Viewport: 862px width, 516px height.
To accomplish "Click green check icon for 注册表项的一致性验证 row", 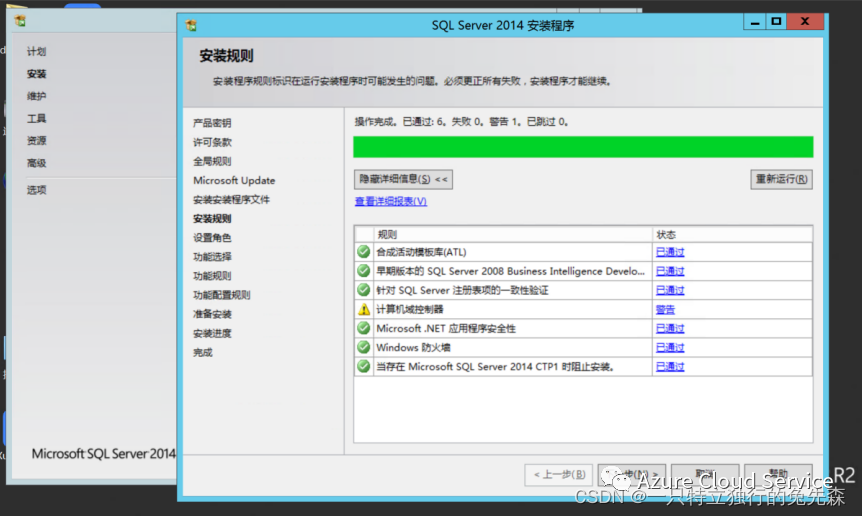I will [x=363, y=290].
